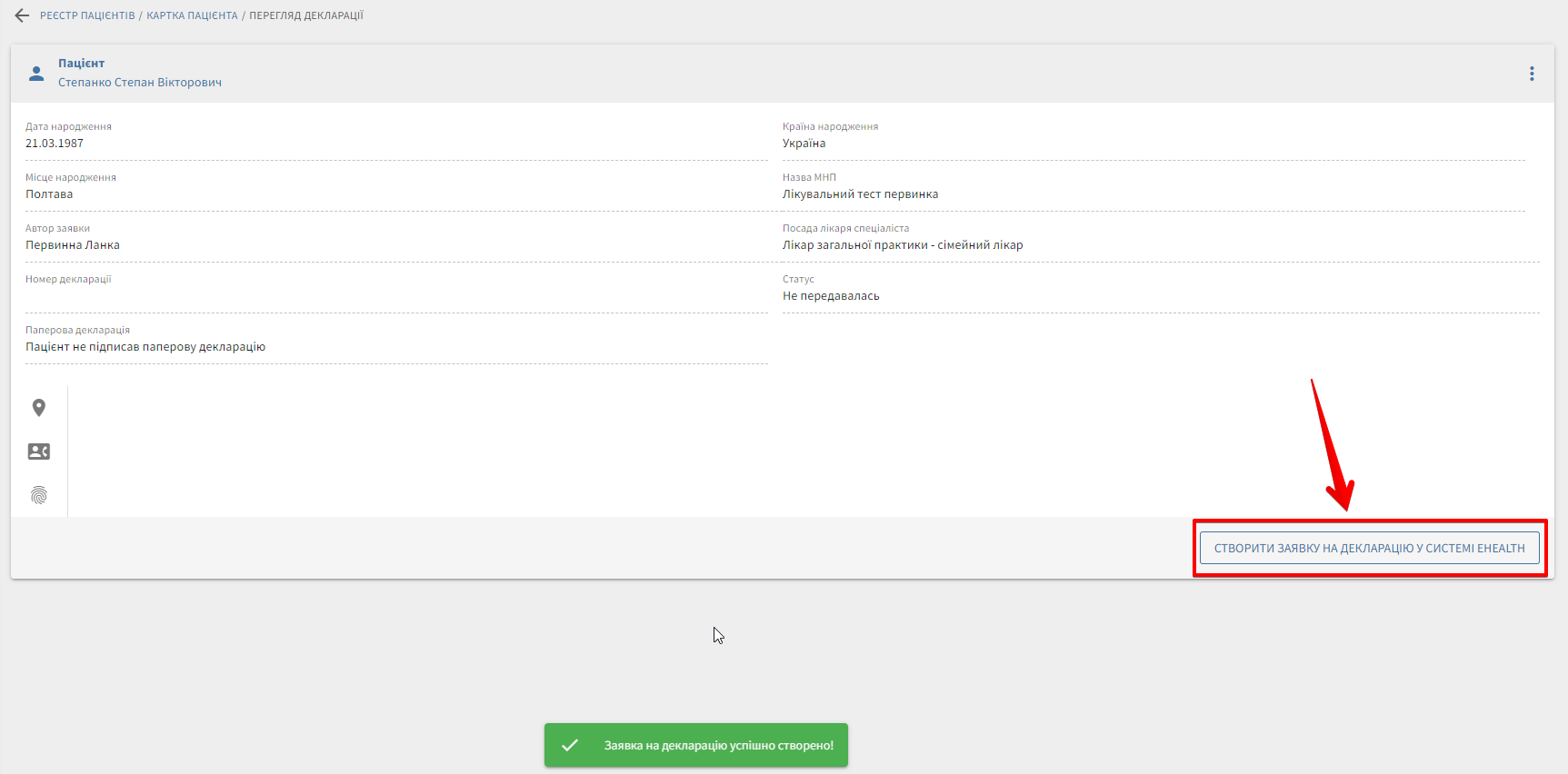Click the Паперова декларація field text
Viewport: 1568px width, 774px height.
coord(145,347)
